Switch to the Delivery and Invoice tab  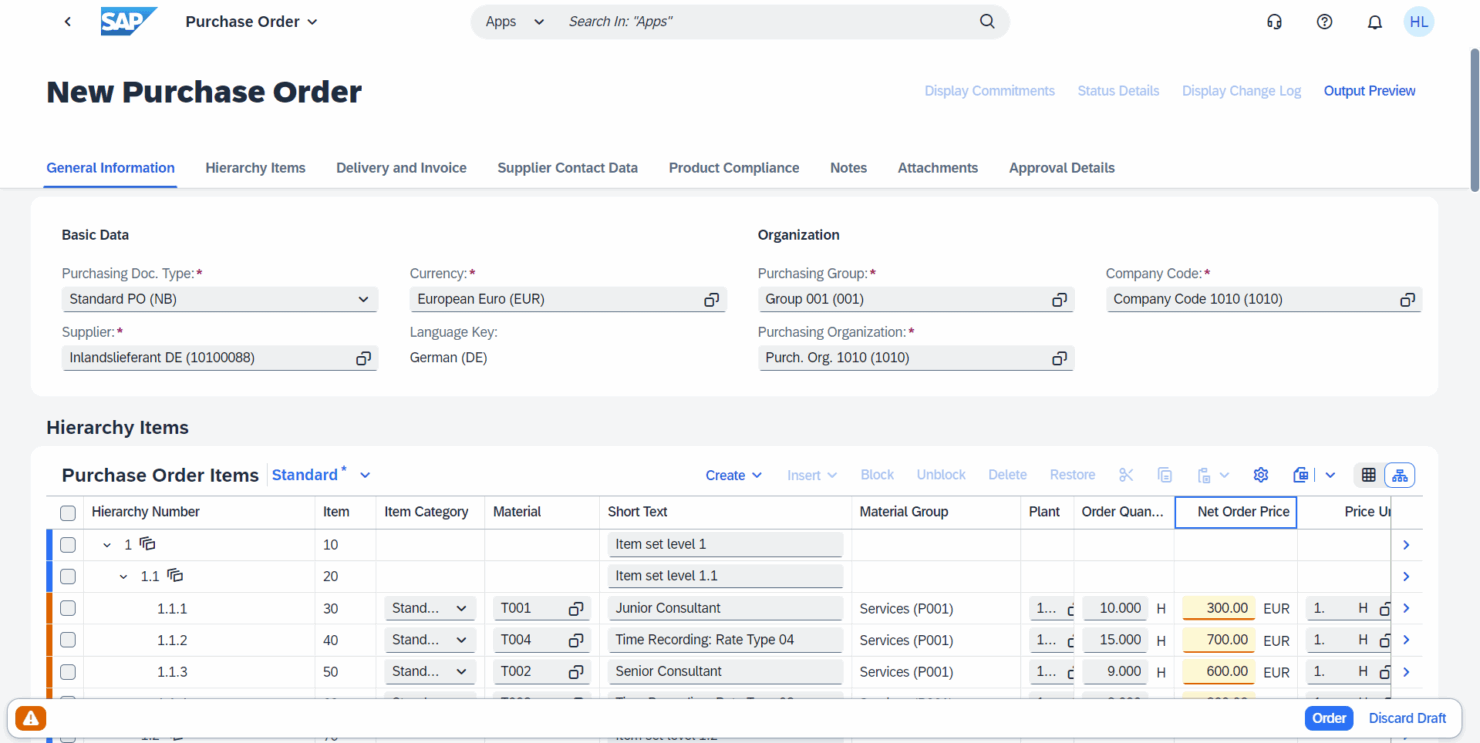[401, 167]
